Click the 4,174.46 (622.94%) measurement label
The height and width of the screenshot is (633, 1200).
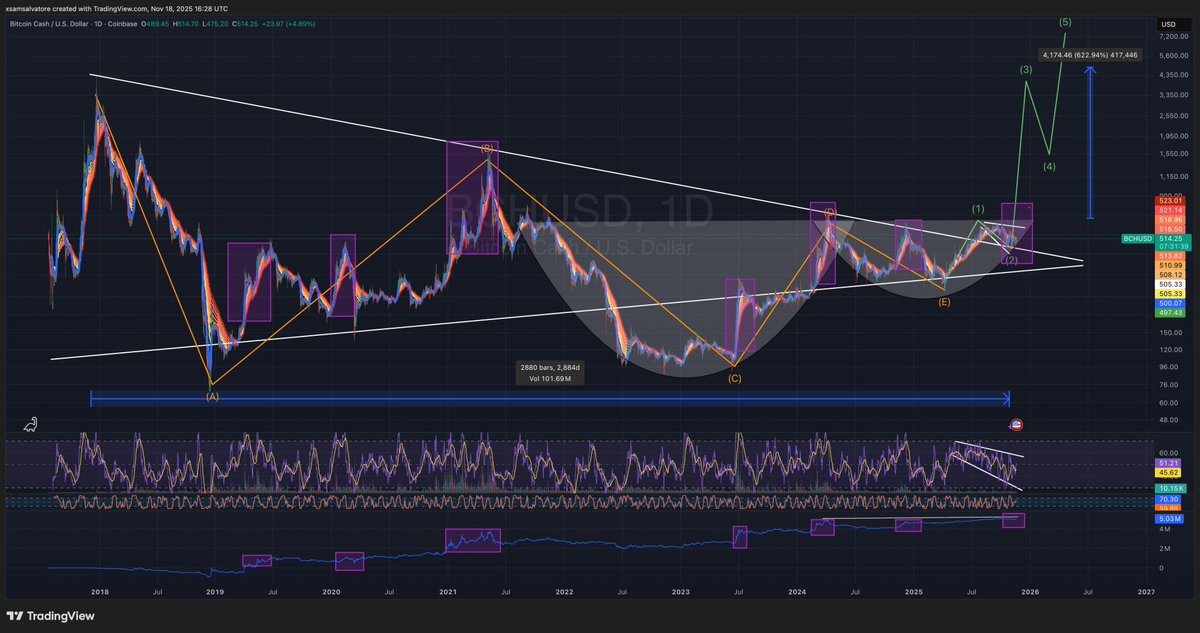[x=1087, y=54]
